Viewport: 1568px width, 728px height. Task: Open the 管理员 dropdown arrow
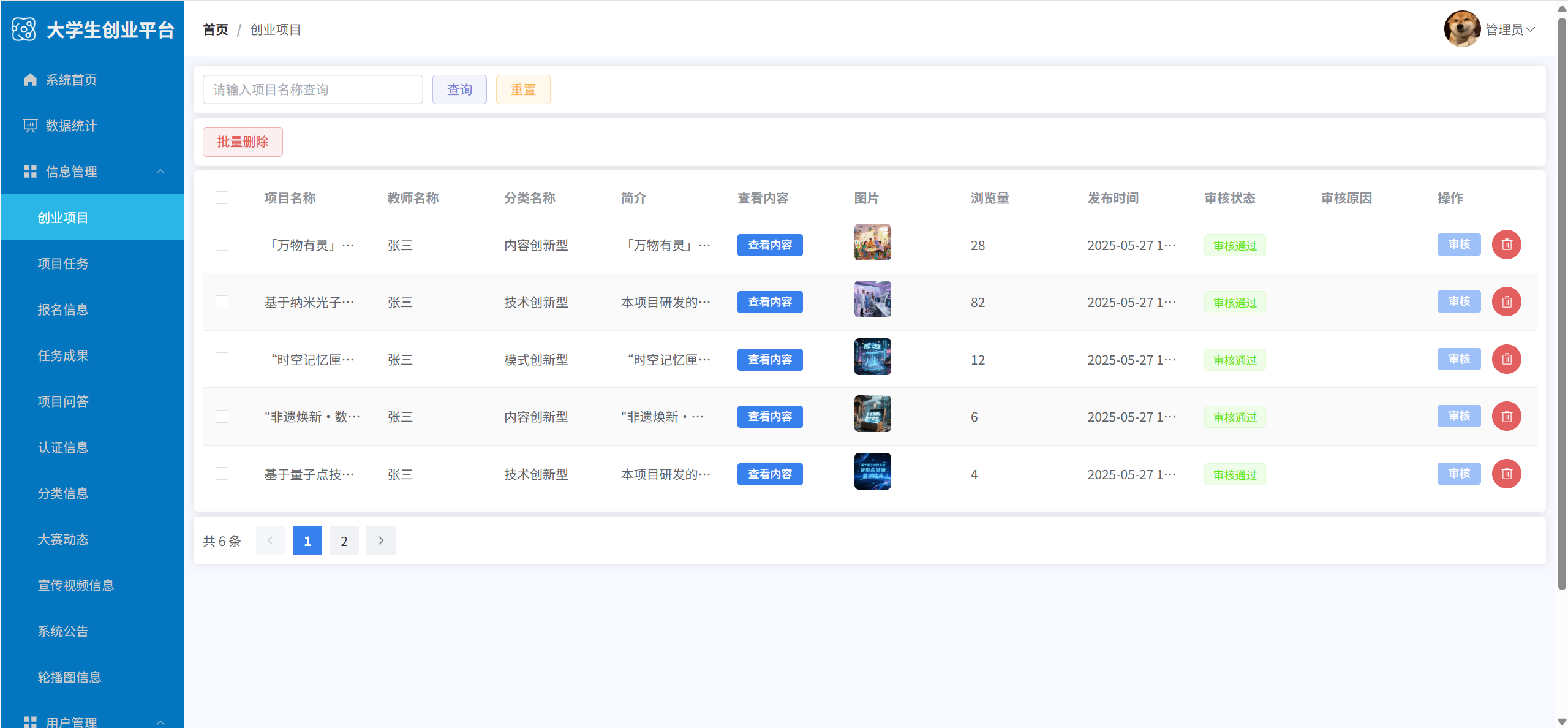(x=1531, y=29)
